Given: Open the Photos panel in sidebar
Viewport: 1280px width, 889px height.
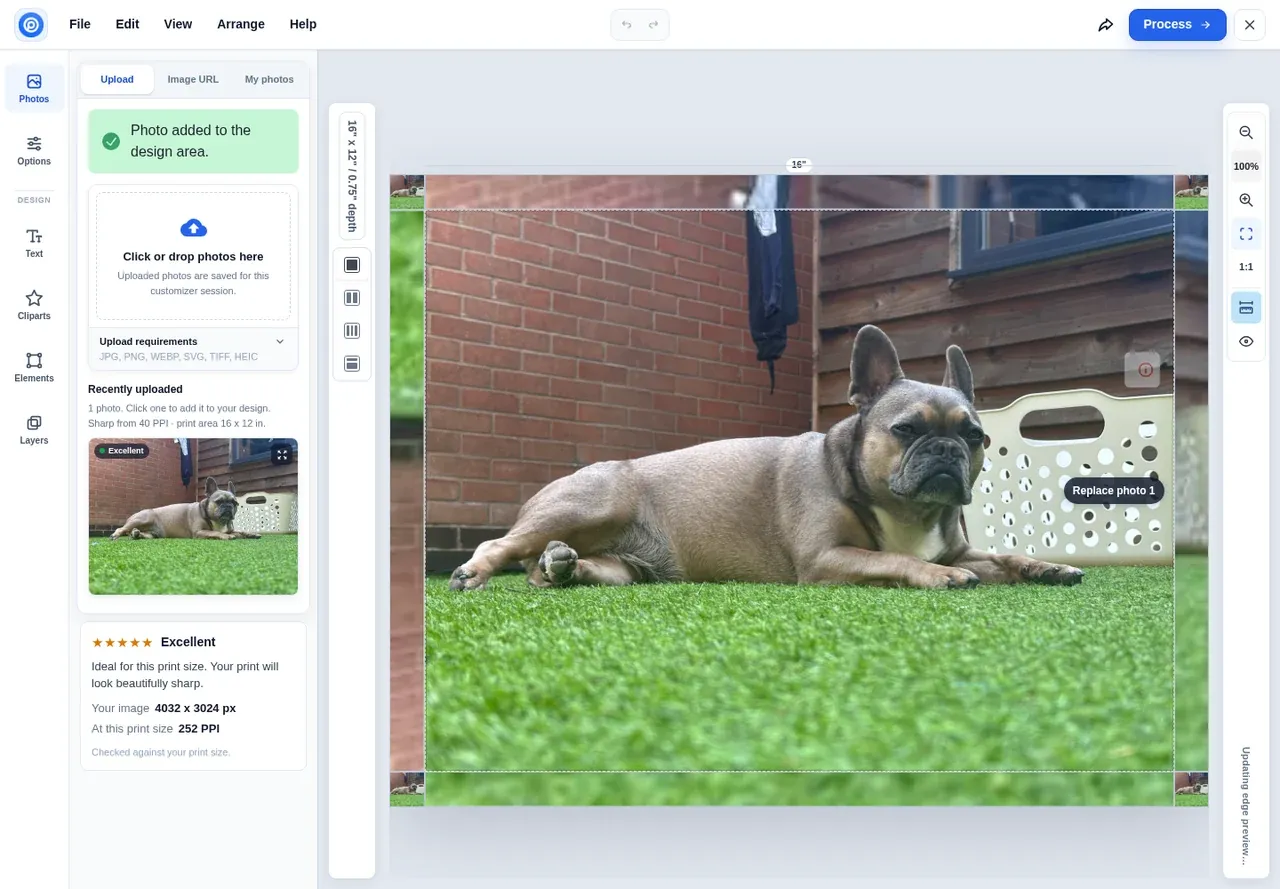Looking at the screenshot, I should [34, 88].
